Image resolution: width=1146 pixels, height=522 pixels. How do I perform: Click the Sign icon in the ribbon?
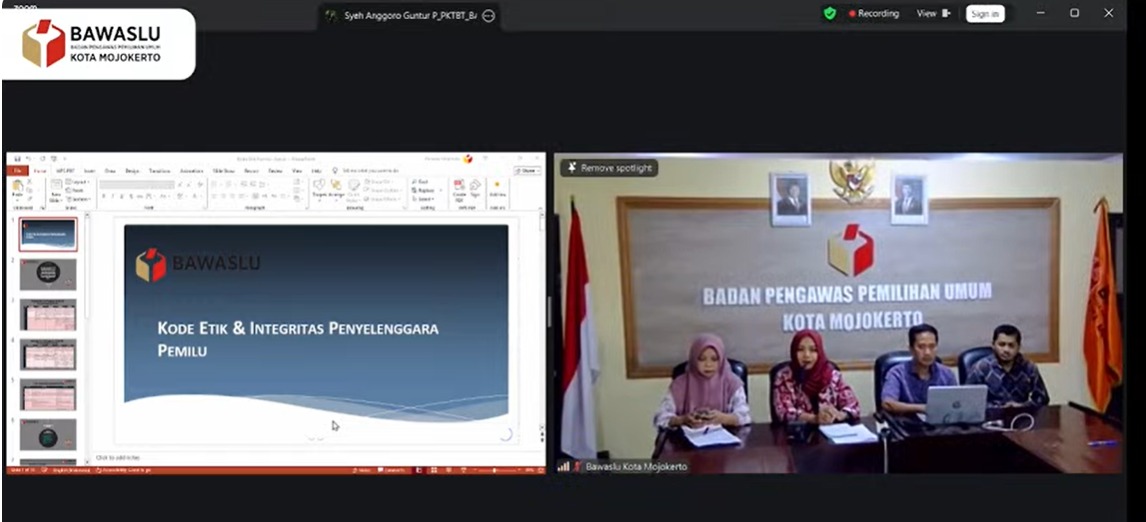click(x=475, y=187)
